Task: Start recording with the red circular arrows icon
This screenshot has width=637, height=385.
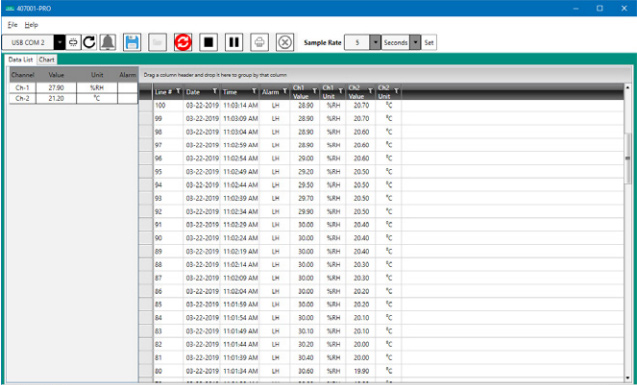Action: (x=183, y=42)
